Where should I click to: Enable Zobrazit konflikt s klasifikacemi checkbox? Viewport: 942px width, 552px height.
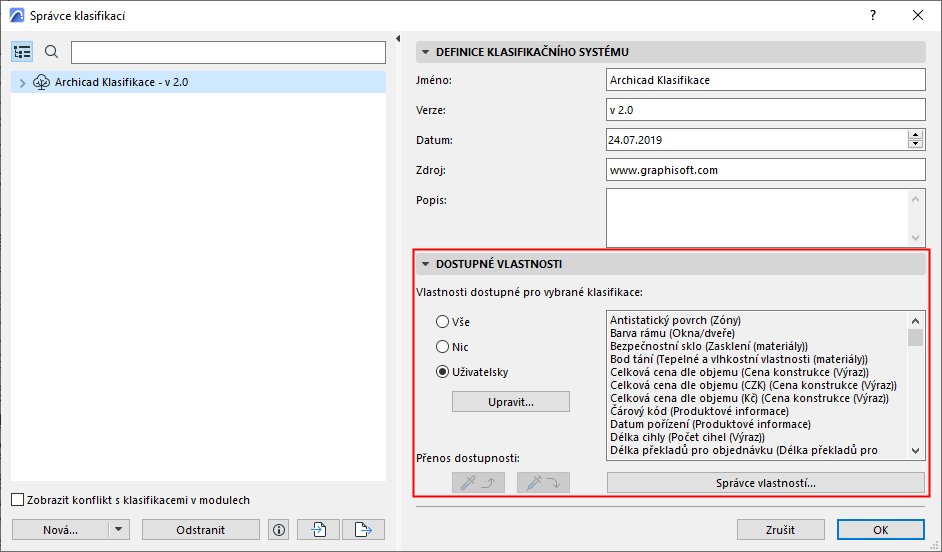[x=18, y=500]
